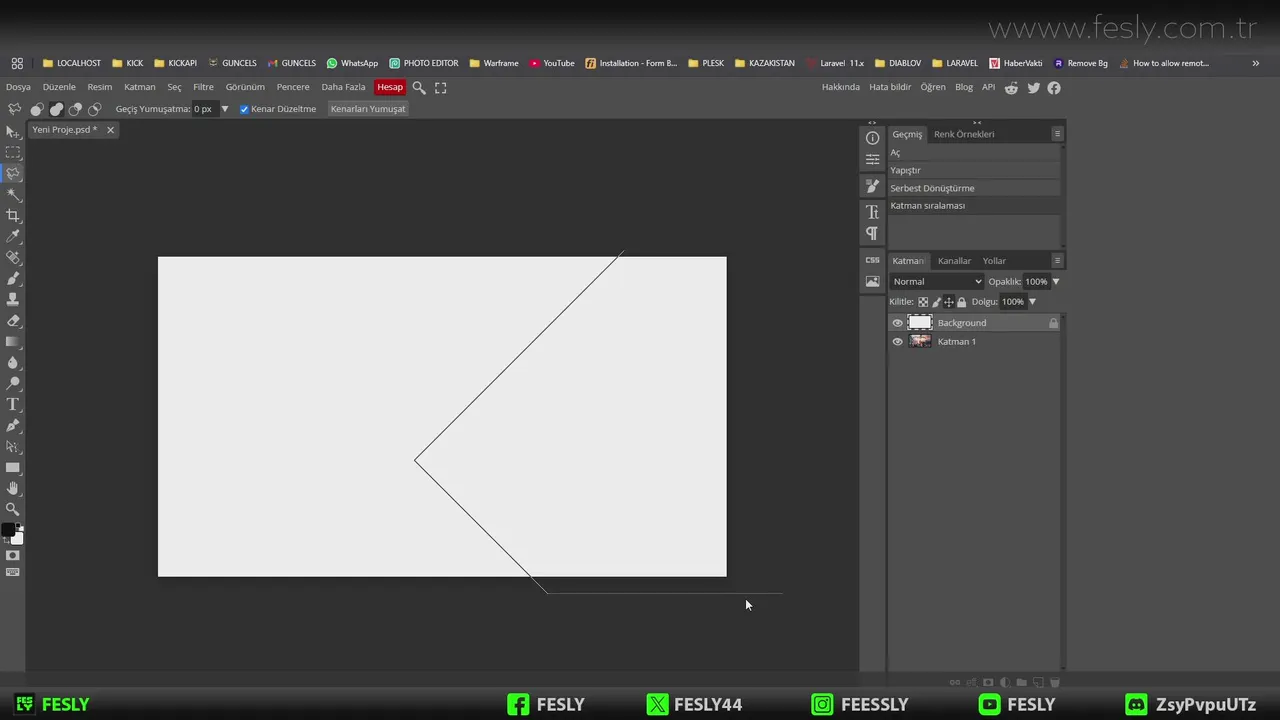Select the Eyedropper tool

click(x=13, y=237)
